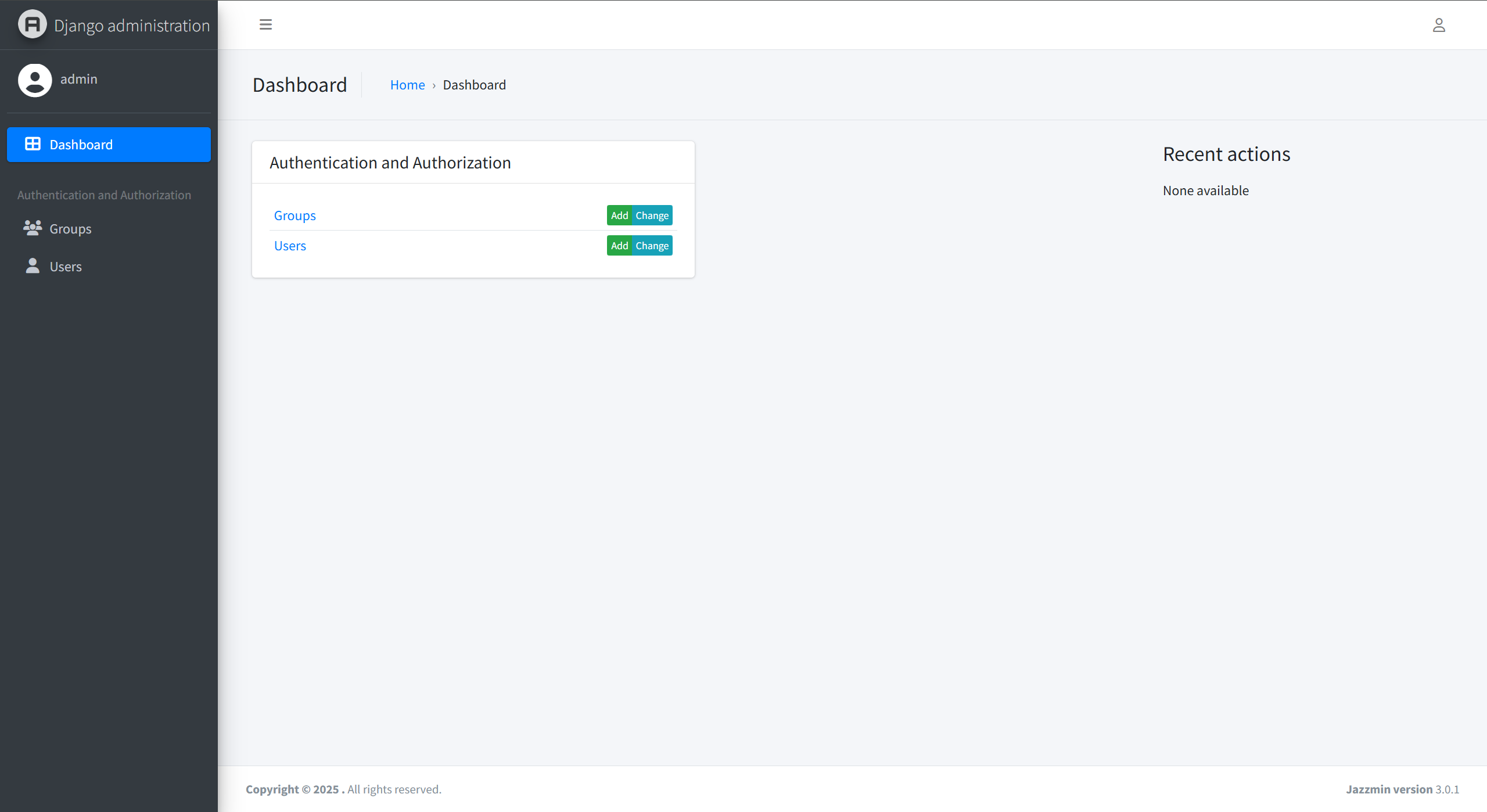Screen dimensions: 1487x812
Task: Click the Change button for Groups
Action: pyautogui.click(x=652, y=215)
